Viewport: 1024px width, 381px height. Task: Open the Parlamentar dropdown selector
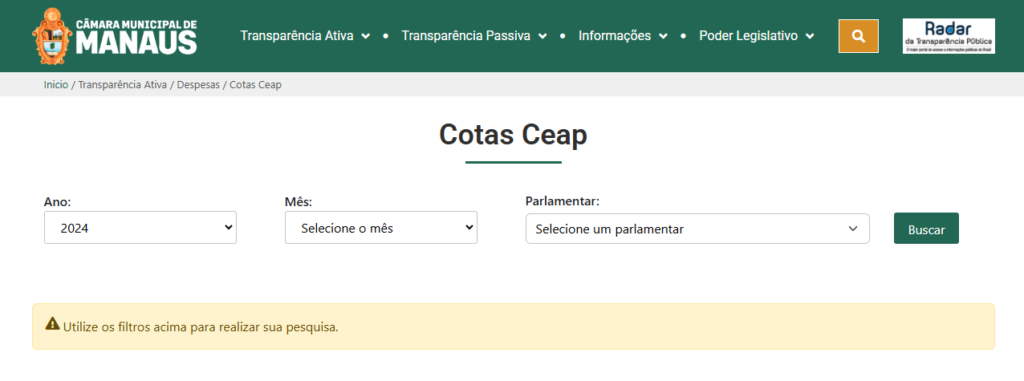[697, 229]
